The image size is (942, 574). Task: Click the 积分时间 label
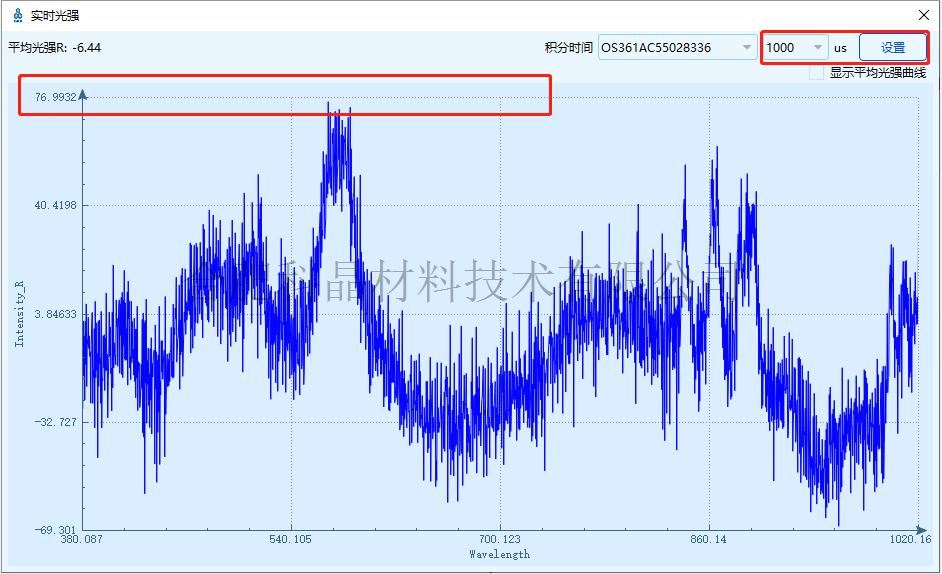pyautogui.click(x=568, y=48)
